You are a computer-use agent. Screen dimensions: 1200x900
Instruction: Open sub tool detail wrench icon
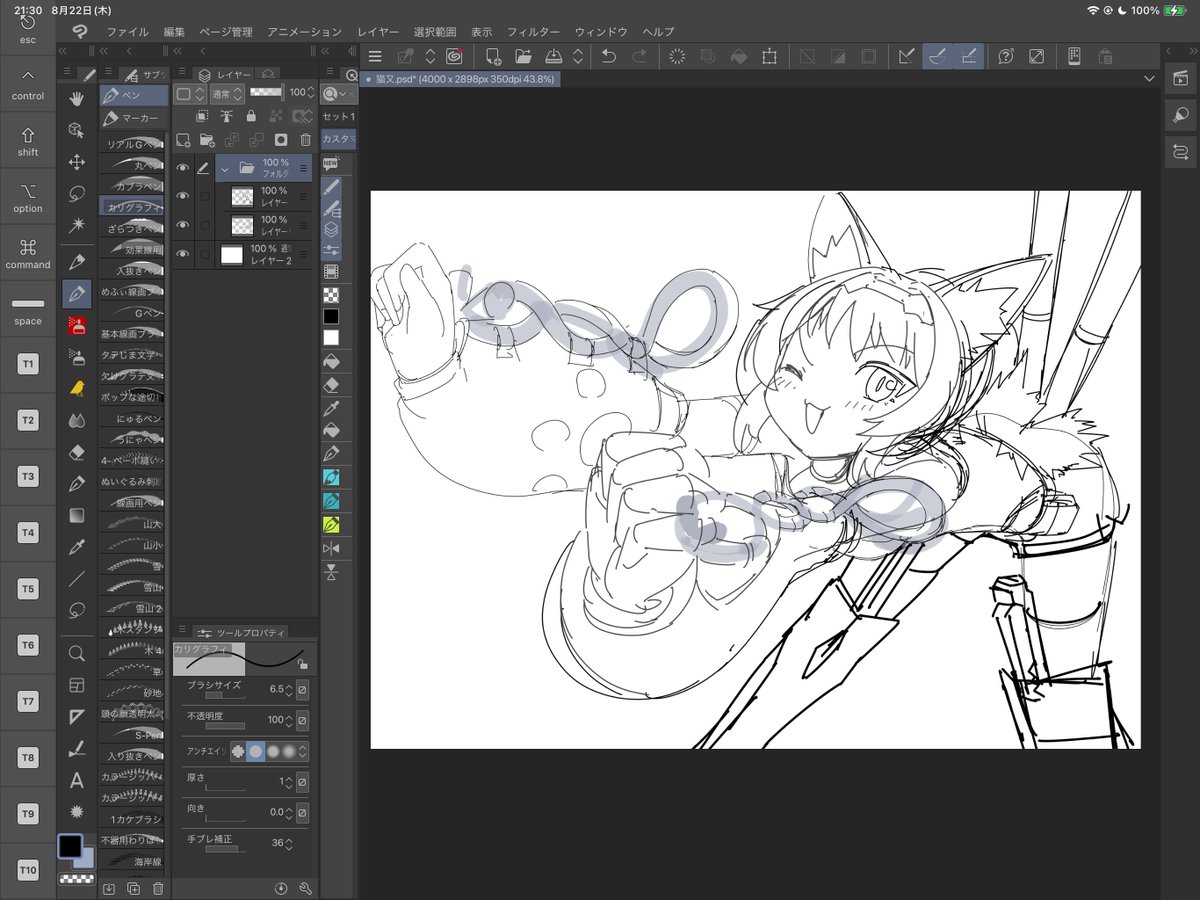[x=305, y=888]
